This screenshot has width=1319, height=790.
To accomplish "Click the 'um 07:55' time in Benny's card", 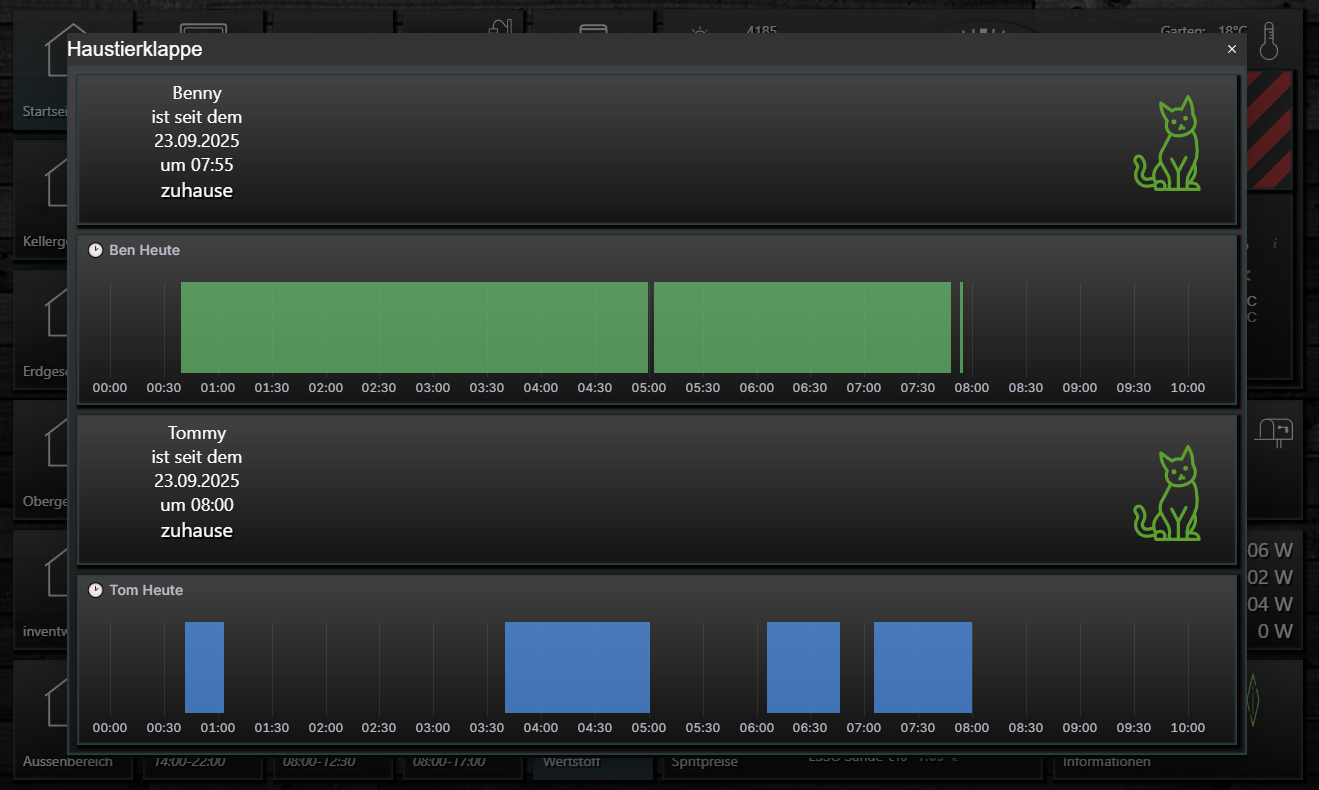I will coord(197,165).
